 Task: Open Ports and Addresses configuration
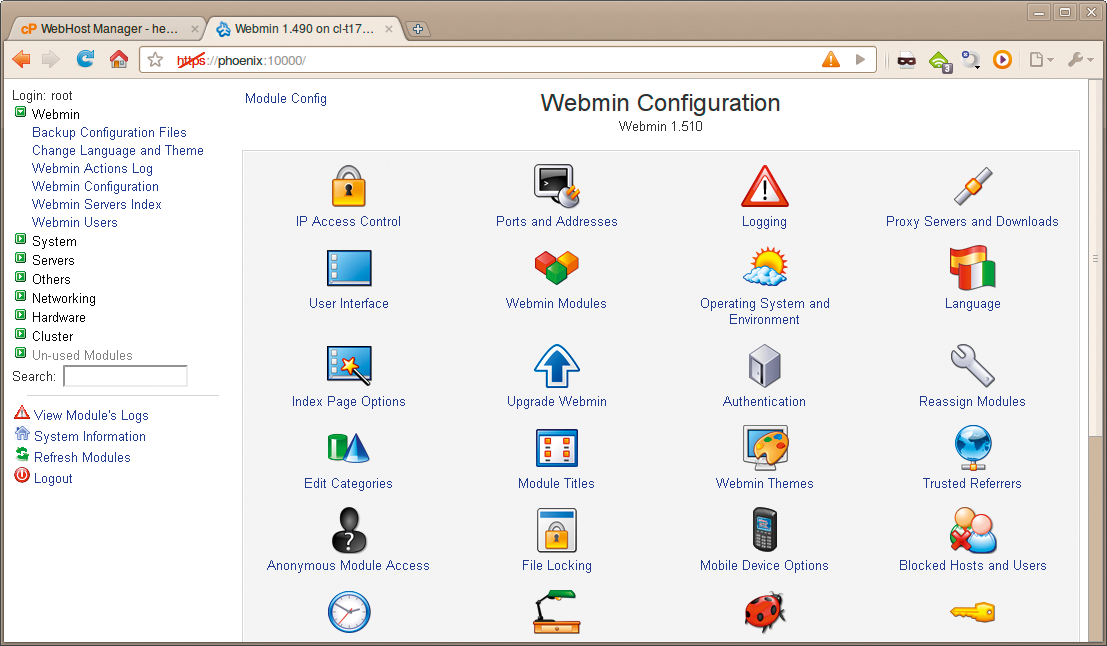[556, 195]
